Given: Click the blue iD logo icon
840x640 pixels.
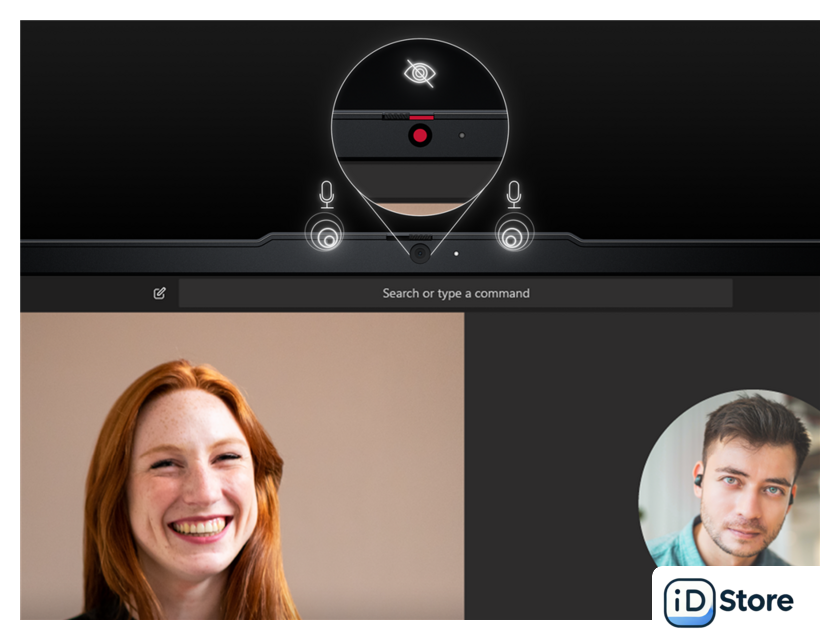Looking at the screenshot, I should coord(689,601).
